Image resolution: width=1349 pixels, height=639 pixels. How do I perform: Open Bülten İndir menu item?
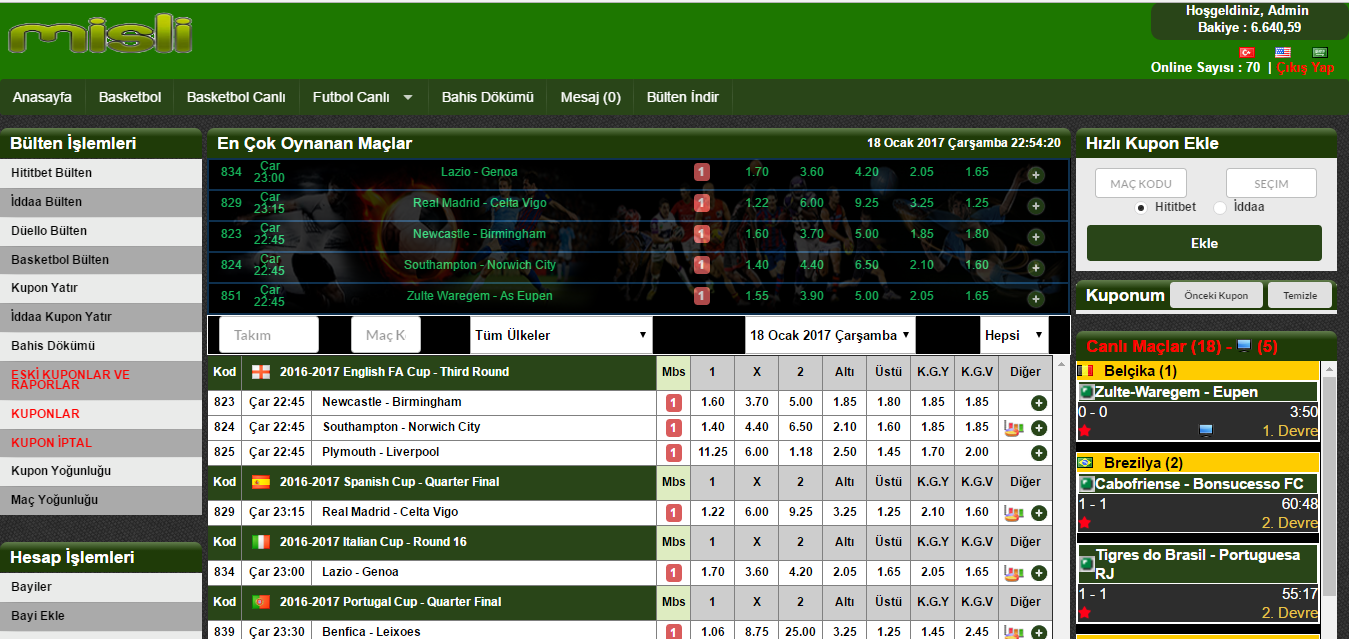[683, 97]
